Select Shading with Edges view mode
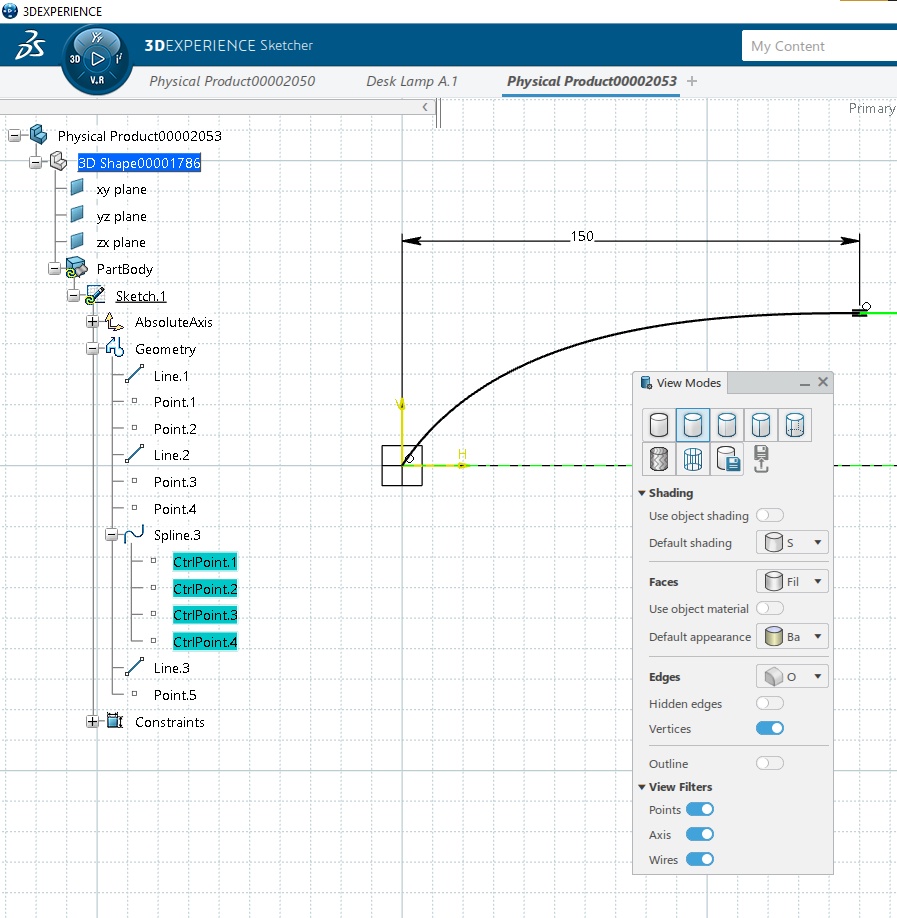897x918 pixels. [693, 425]
